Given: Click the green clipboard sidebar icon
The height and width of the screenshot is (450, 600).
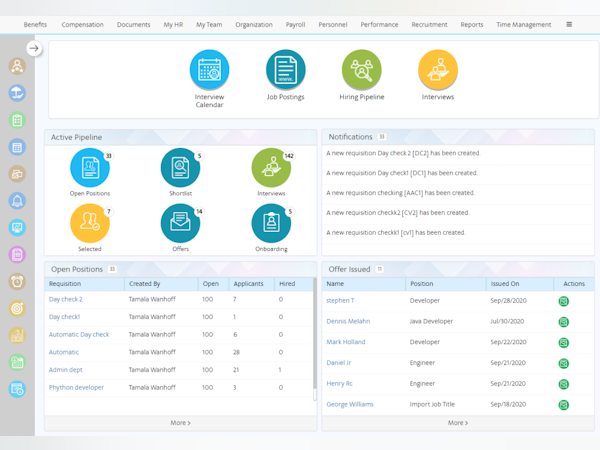Looking at the screenshot, I should (17, 120).
